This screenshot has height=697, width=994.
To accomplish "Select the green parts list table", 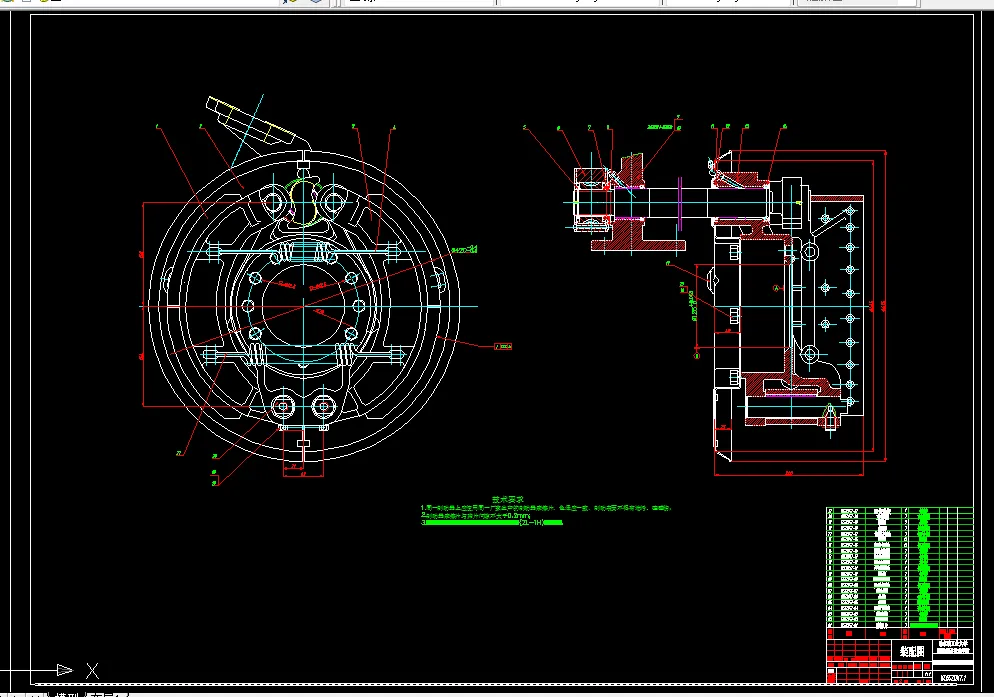I will coord(900,567).
